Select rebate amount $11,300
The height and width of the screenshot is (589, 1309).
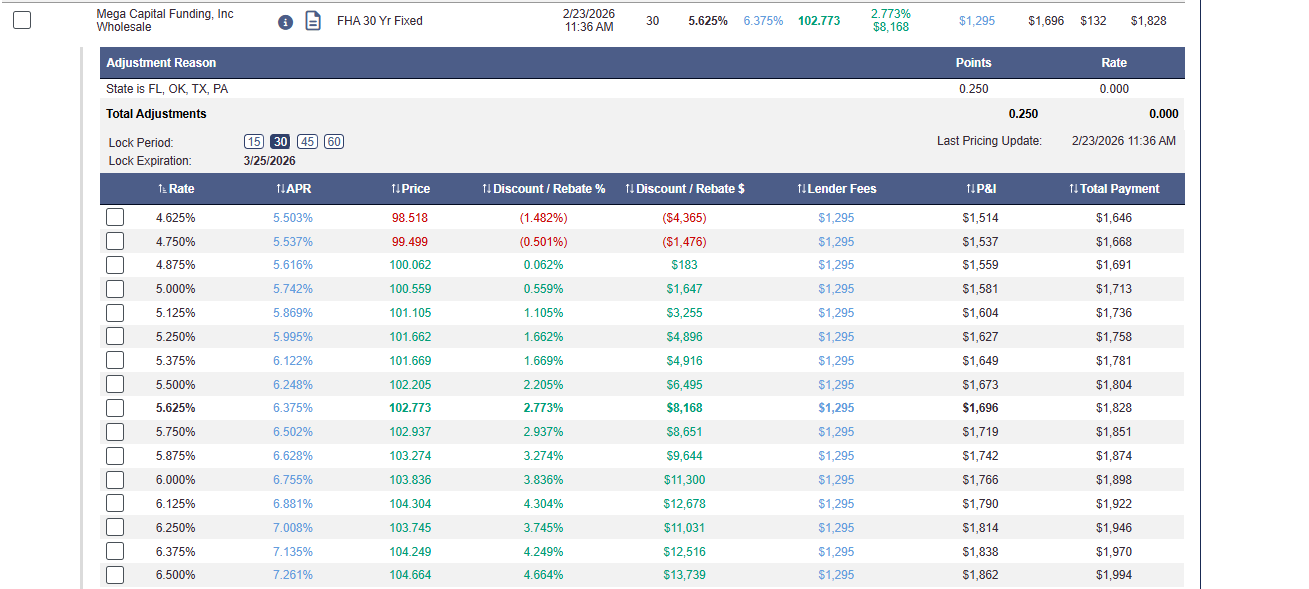coord(684,480)
